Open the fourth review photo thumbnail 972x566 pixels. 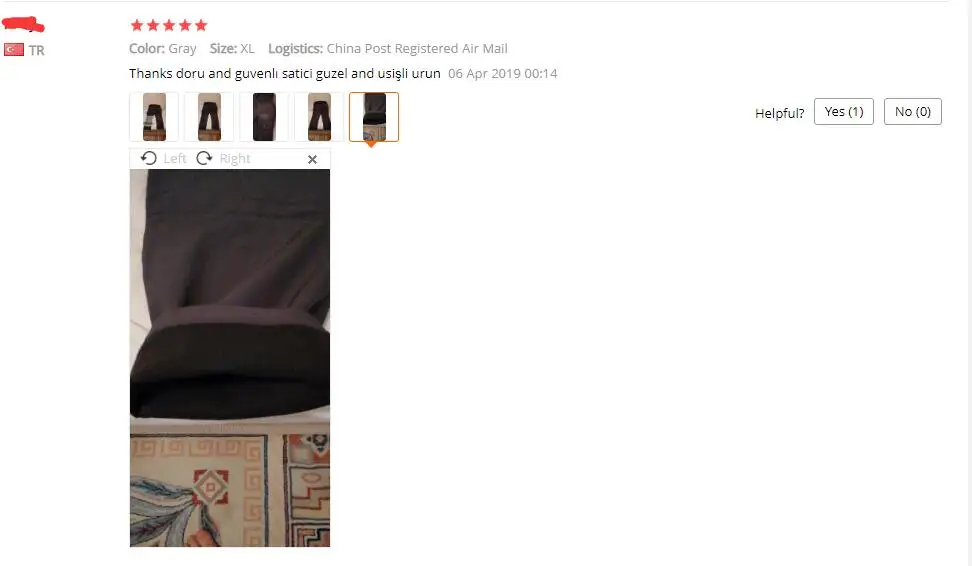(x=319, y=117)
